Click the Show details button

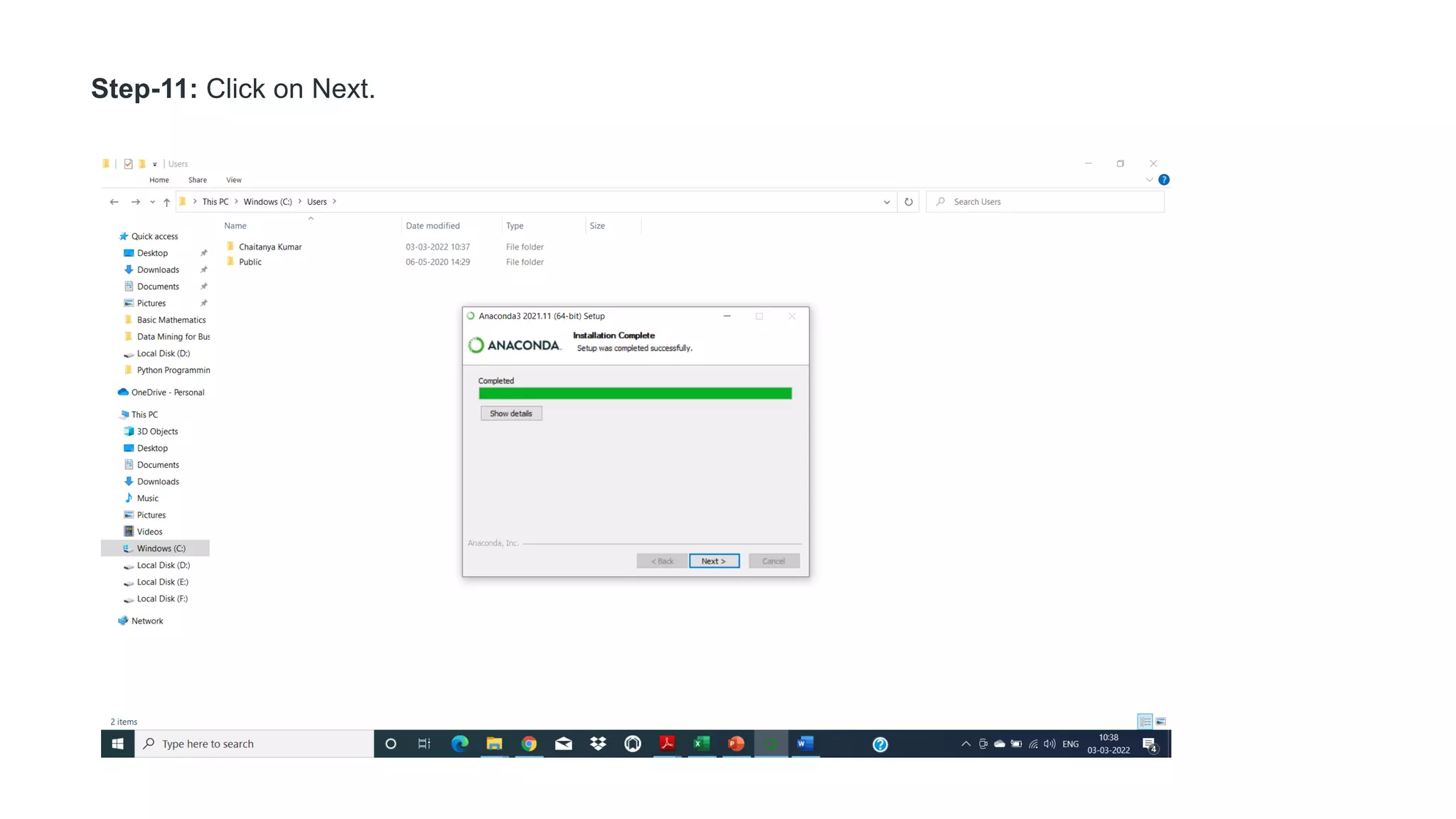510,413
